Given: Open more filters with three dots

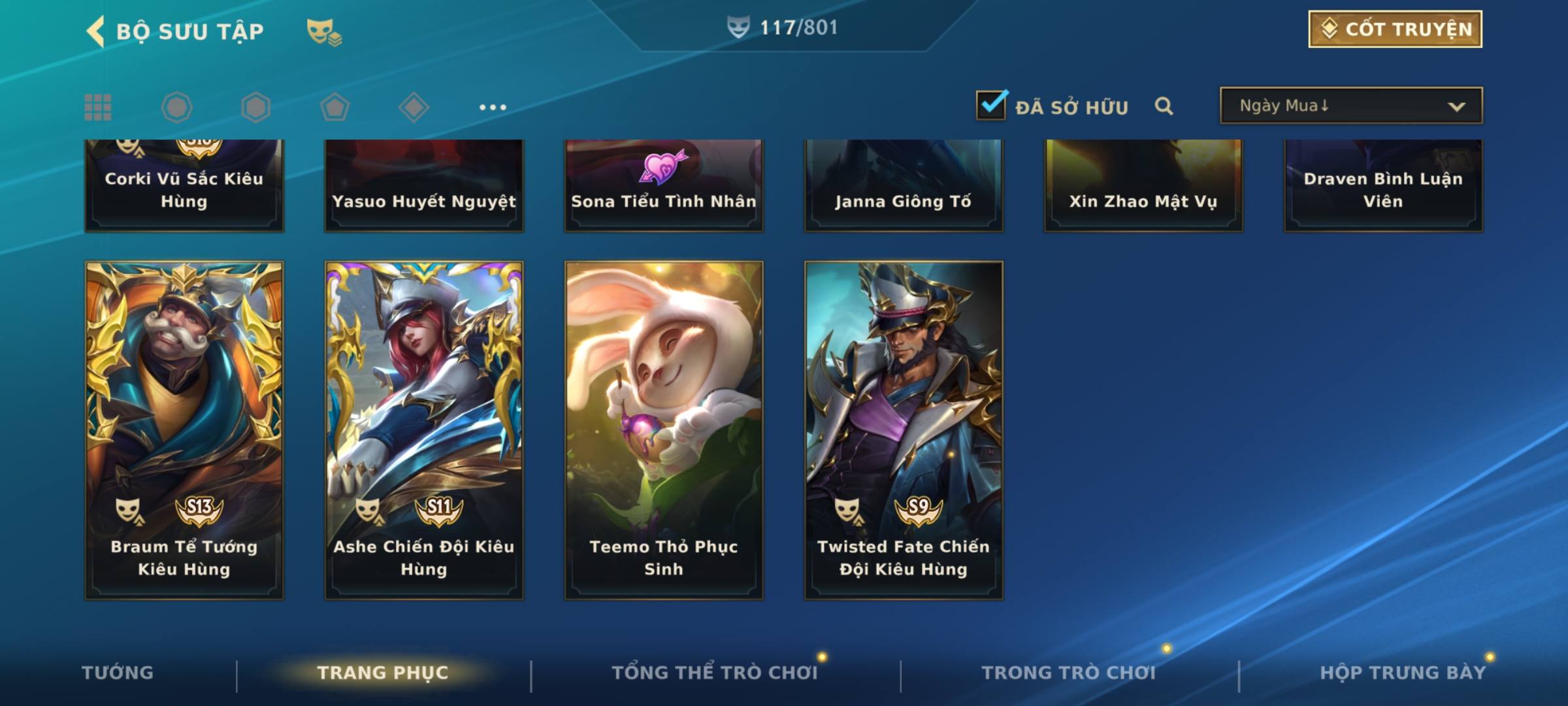Looking at the screenshot, I should (x=493, y=107).
